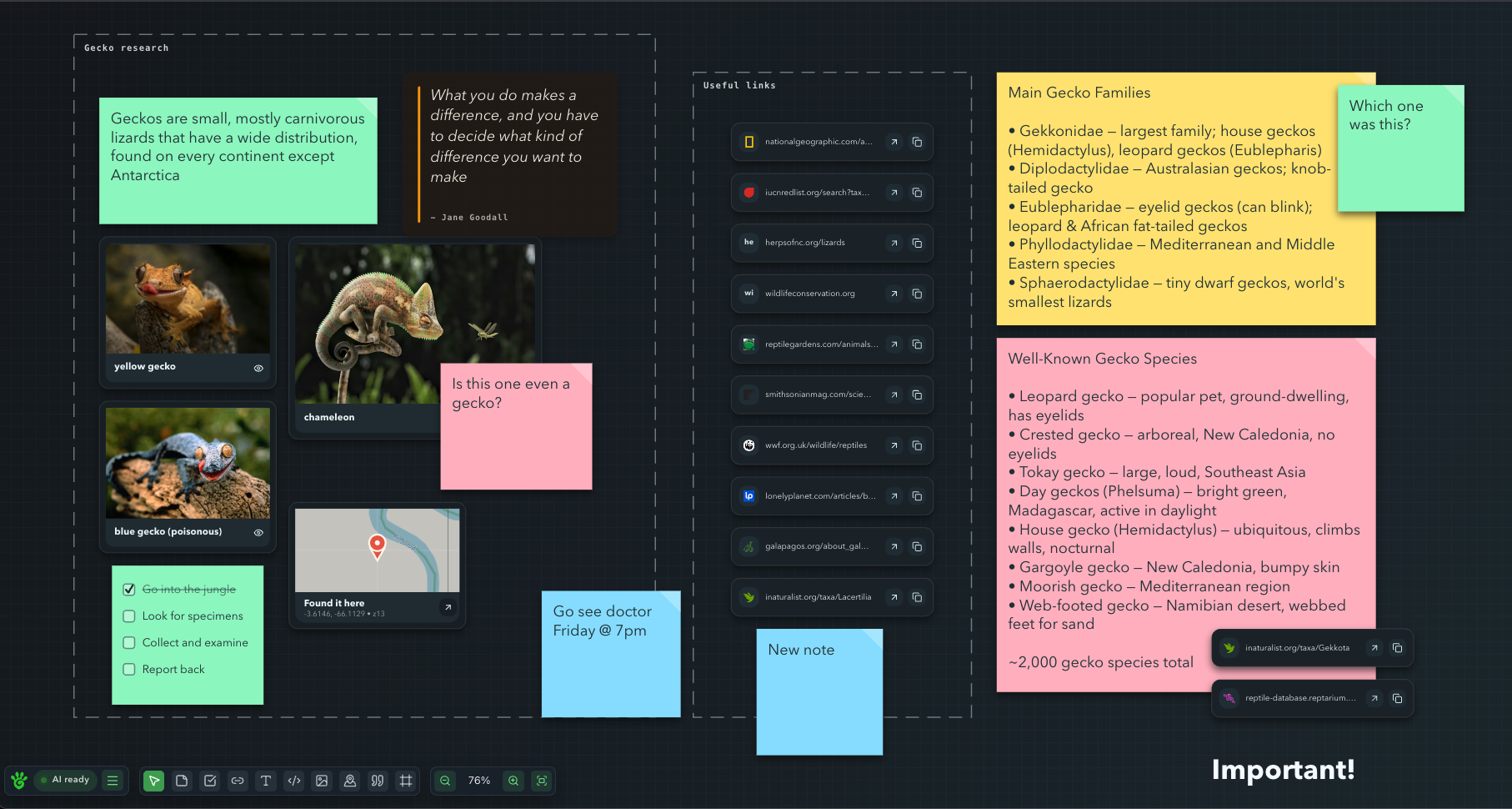The image size is (1512, 809).
Task: Open the herpsofnc.org/lizards link
Action: [x=894, y=243]
